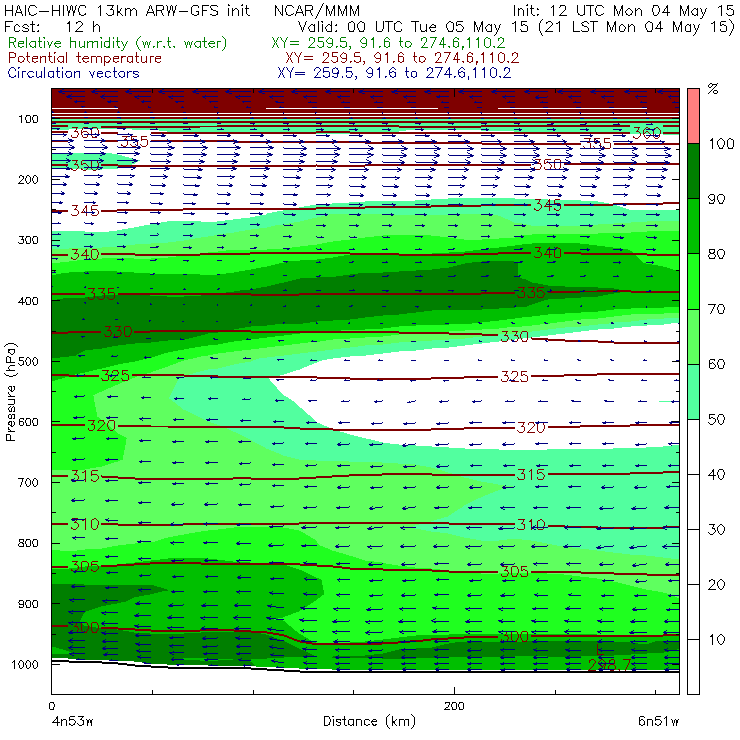Click the '100' pressure axis label
This screenshot has height=740, width=740.
click(x=28, y=119)
